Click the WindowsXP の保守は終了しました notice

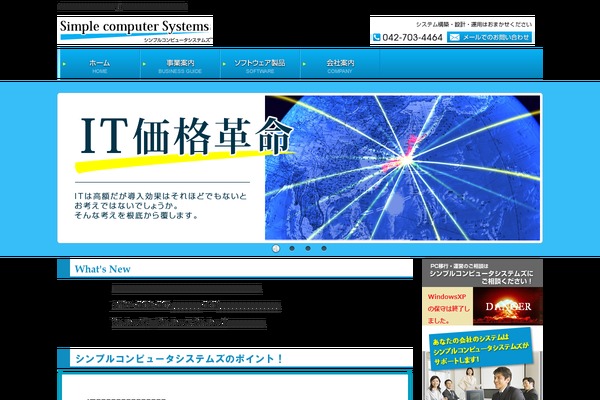(x=447, y=307)
